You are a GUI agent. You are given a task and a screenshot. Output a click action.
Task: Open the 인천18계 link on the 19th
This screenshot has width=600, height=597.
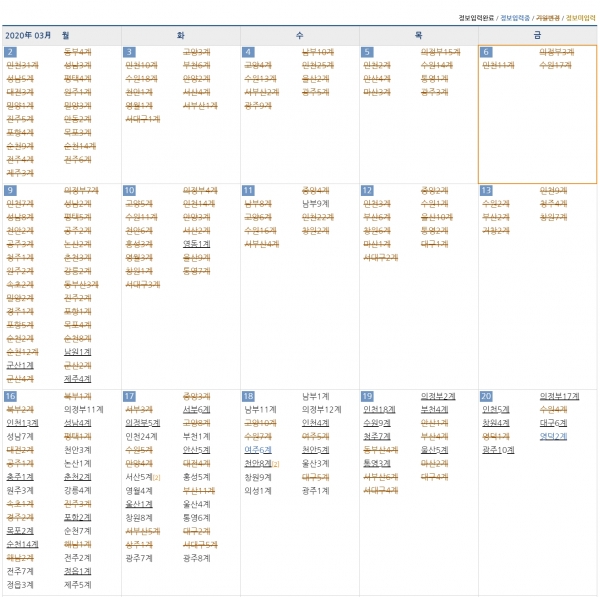(x=379, y=409)
